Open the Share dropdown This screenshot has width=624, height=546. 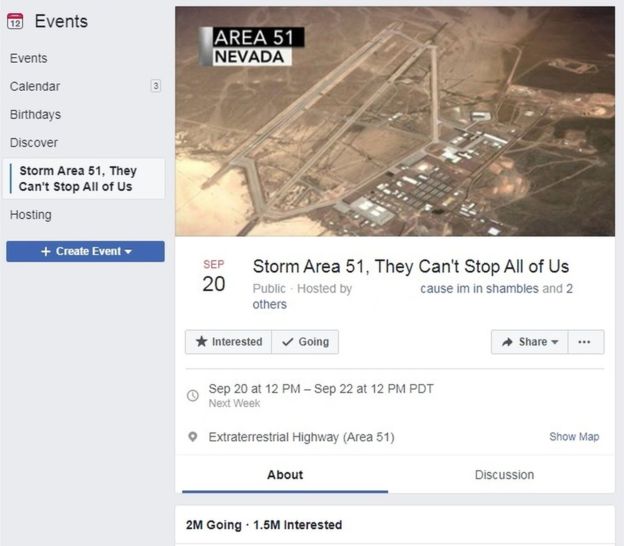[x=529, y=342]
